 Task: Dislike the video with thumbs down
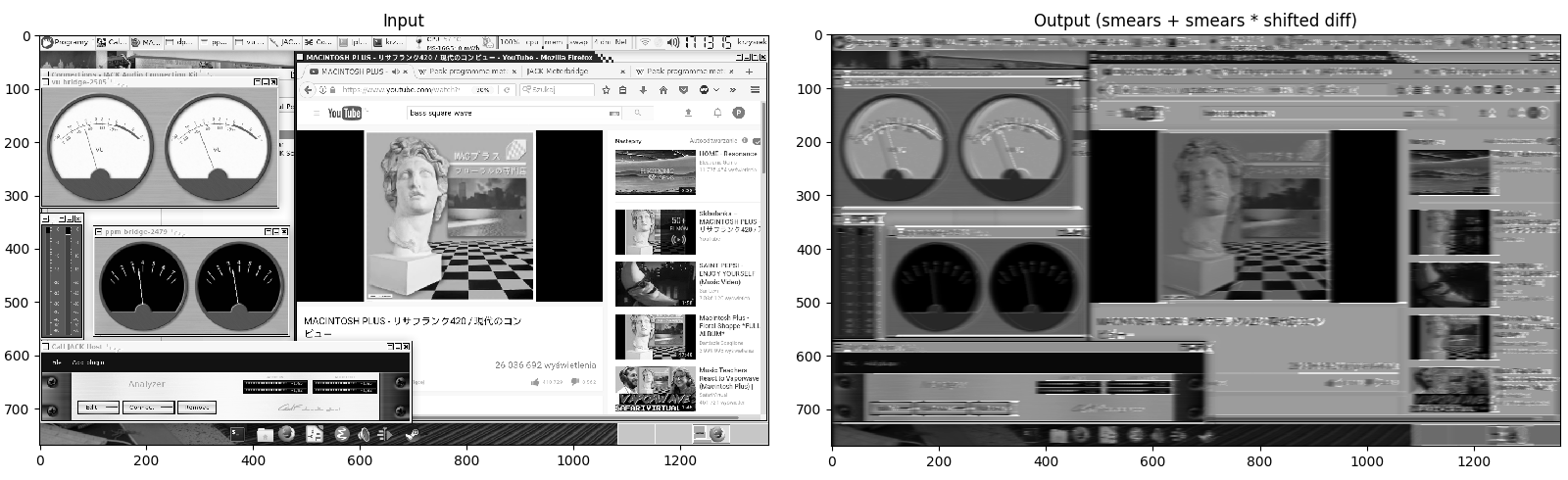coord(574,381)
